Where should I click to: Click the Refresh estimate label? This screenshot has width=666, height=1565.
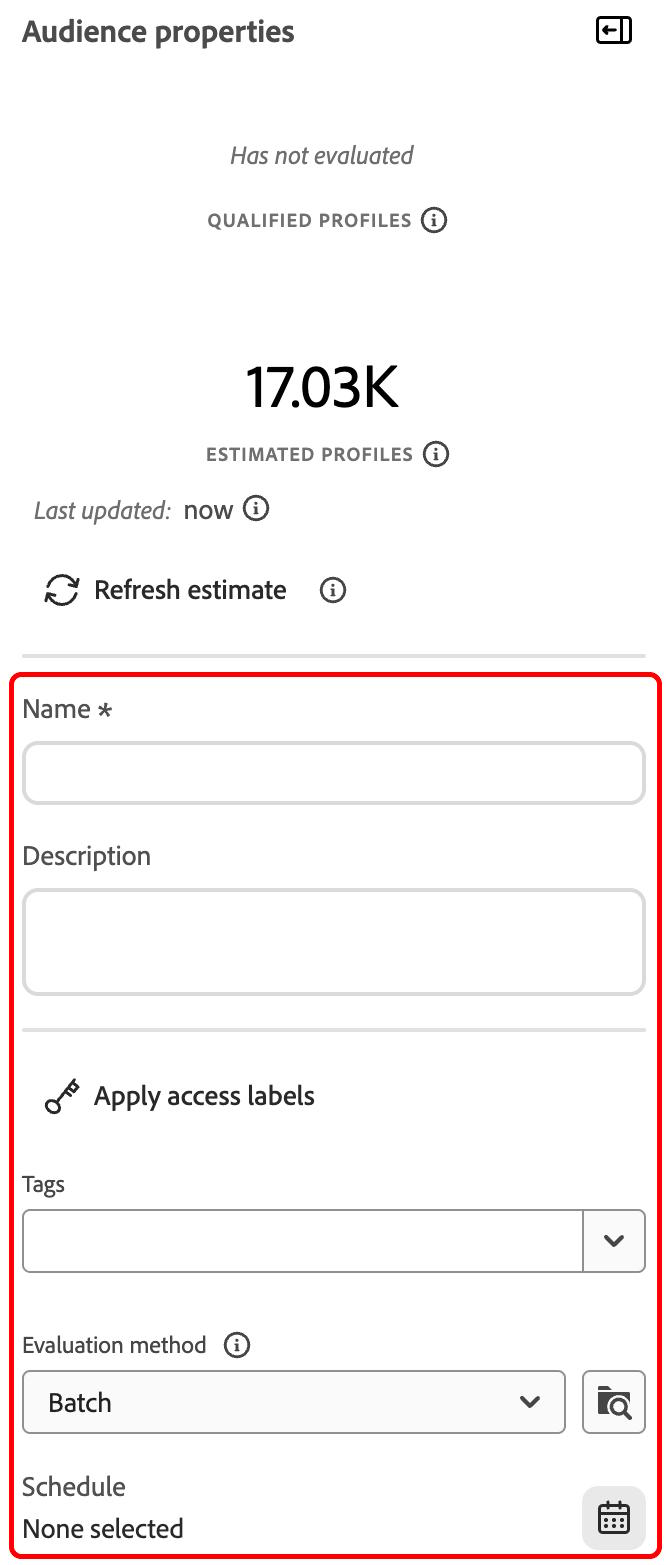point(190,590)
